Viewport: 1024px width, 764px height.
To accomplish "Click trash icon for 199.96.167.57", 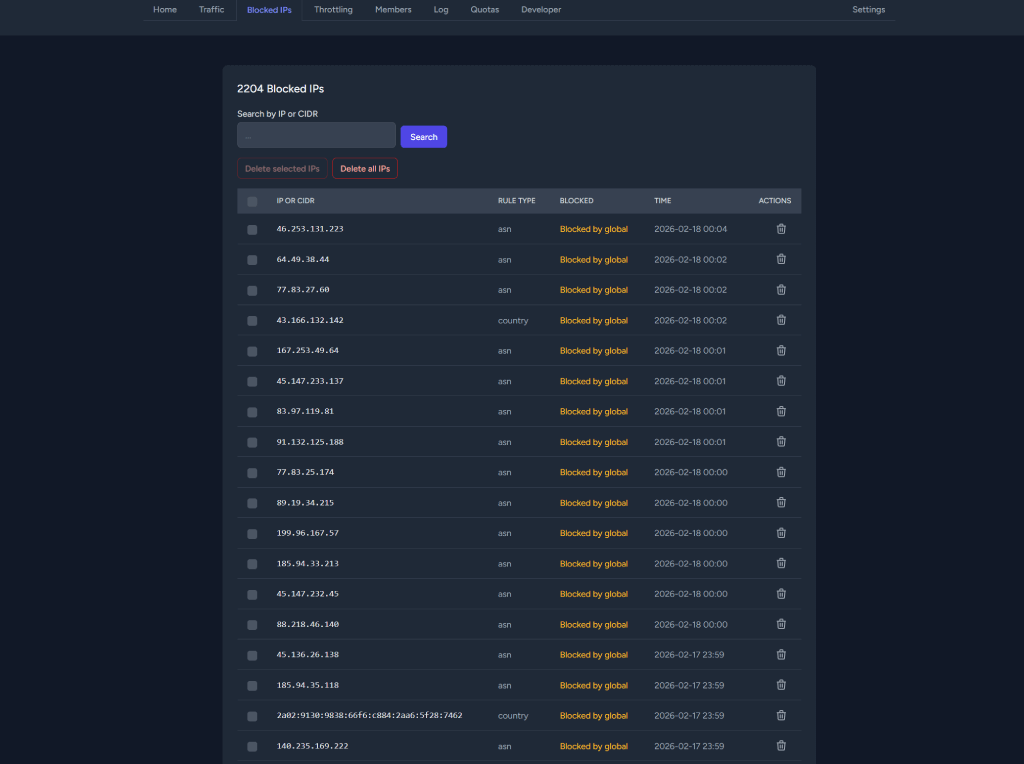I will 781,533.
